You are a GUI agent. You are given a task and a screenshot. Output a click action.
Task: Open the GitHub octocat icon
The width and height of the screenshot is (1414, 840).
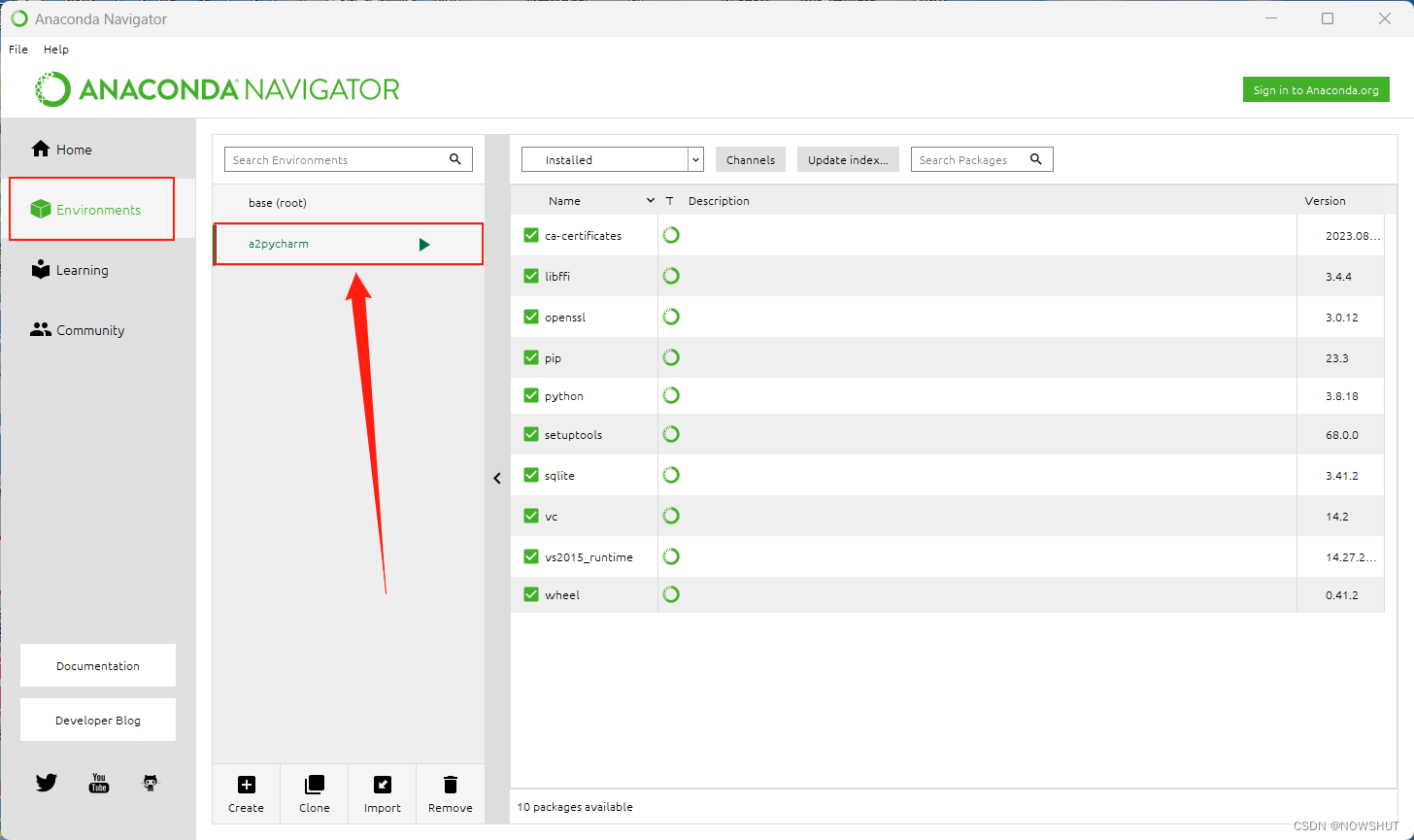point(151,782)
